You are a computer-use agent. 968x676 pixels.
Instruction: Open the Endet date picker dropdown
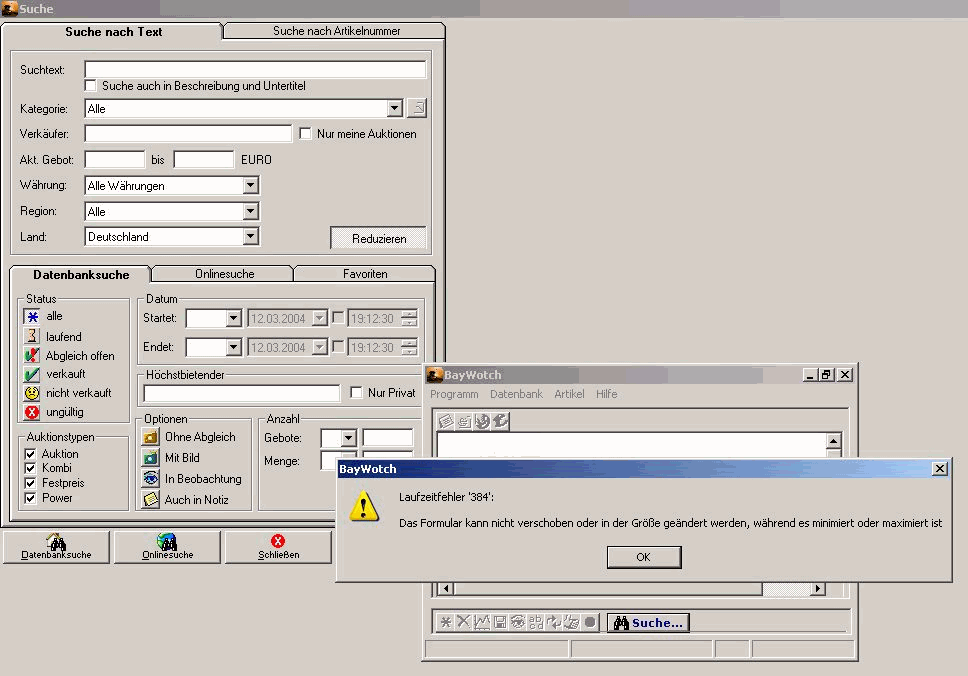tap(320, 347)
